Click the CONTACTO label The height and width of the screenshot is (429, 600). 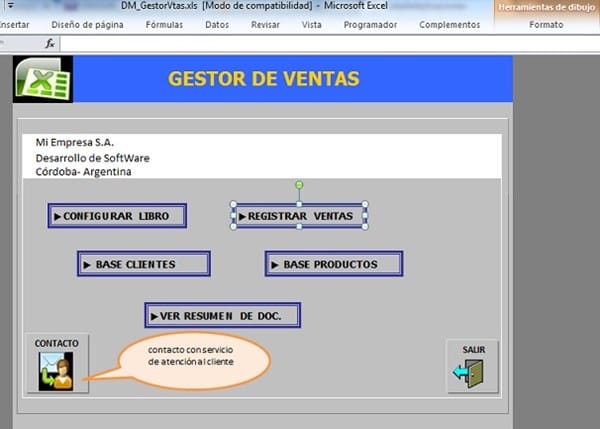(x=57, y=343)
